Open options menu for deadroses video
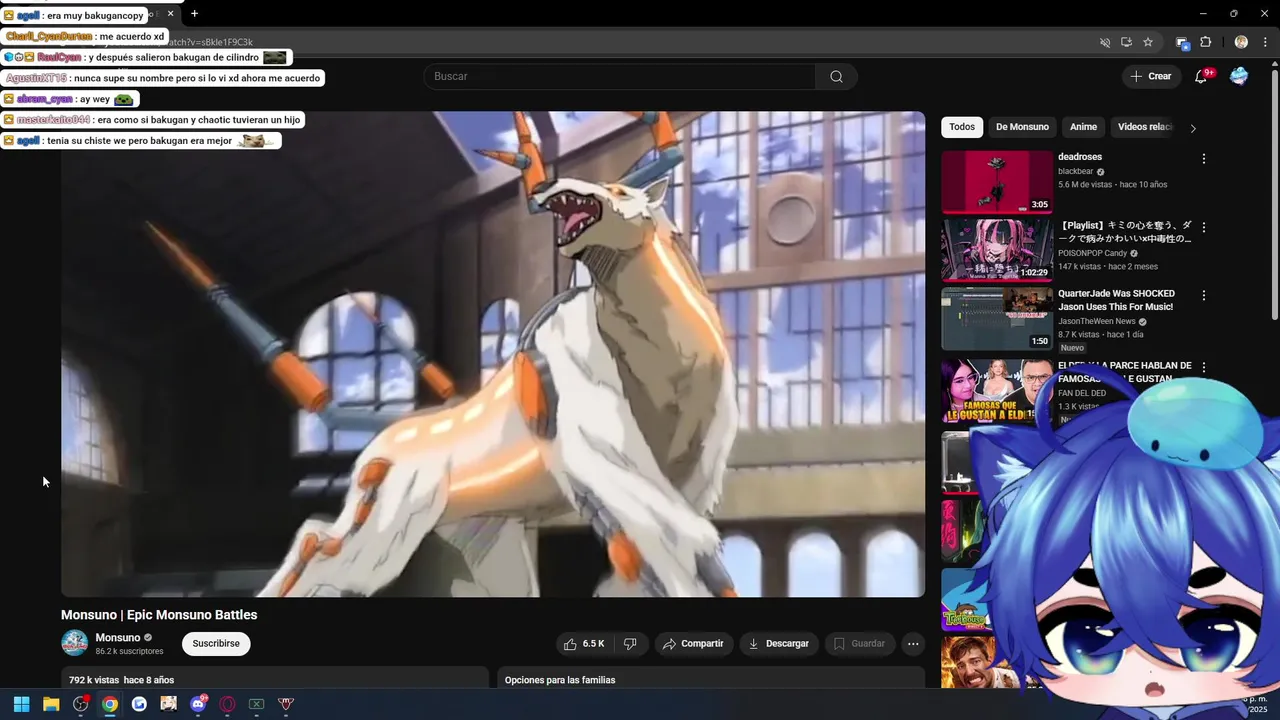The height and width of the screenshot is (720, 1280). (1204, 159)
